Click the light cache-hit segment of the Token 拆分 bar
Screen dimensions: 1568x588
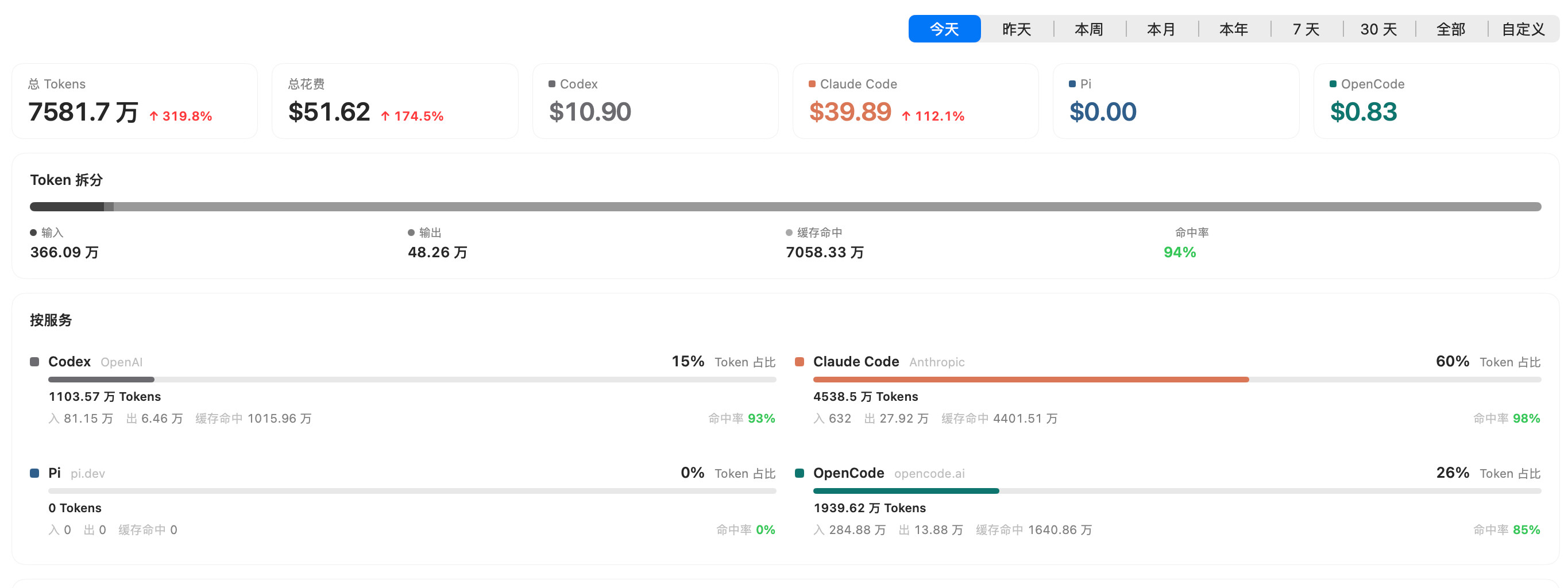click(x=828, y=207)
